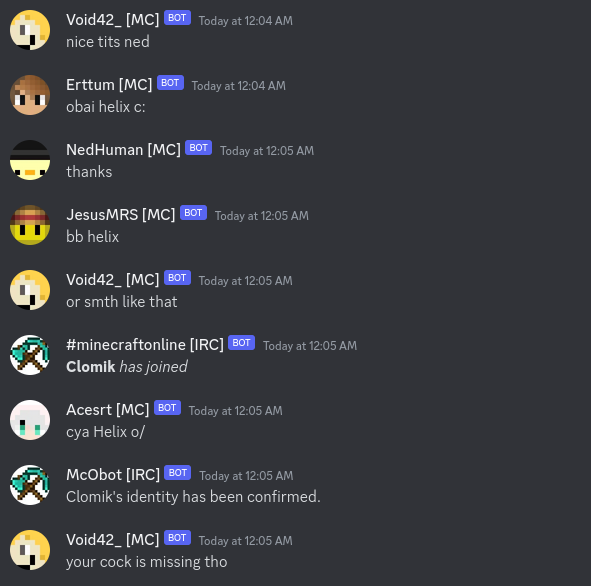
Task: Click NedHuman's duck avatar
Action: pyautogui.click(x=30, y=160)
